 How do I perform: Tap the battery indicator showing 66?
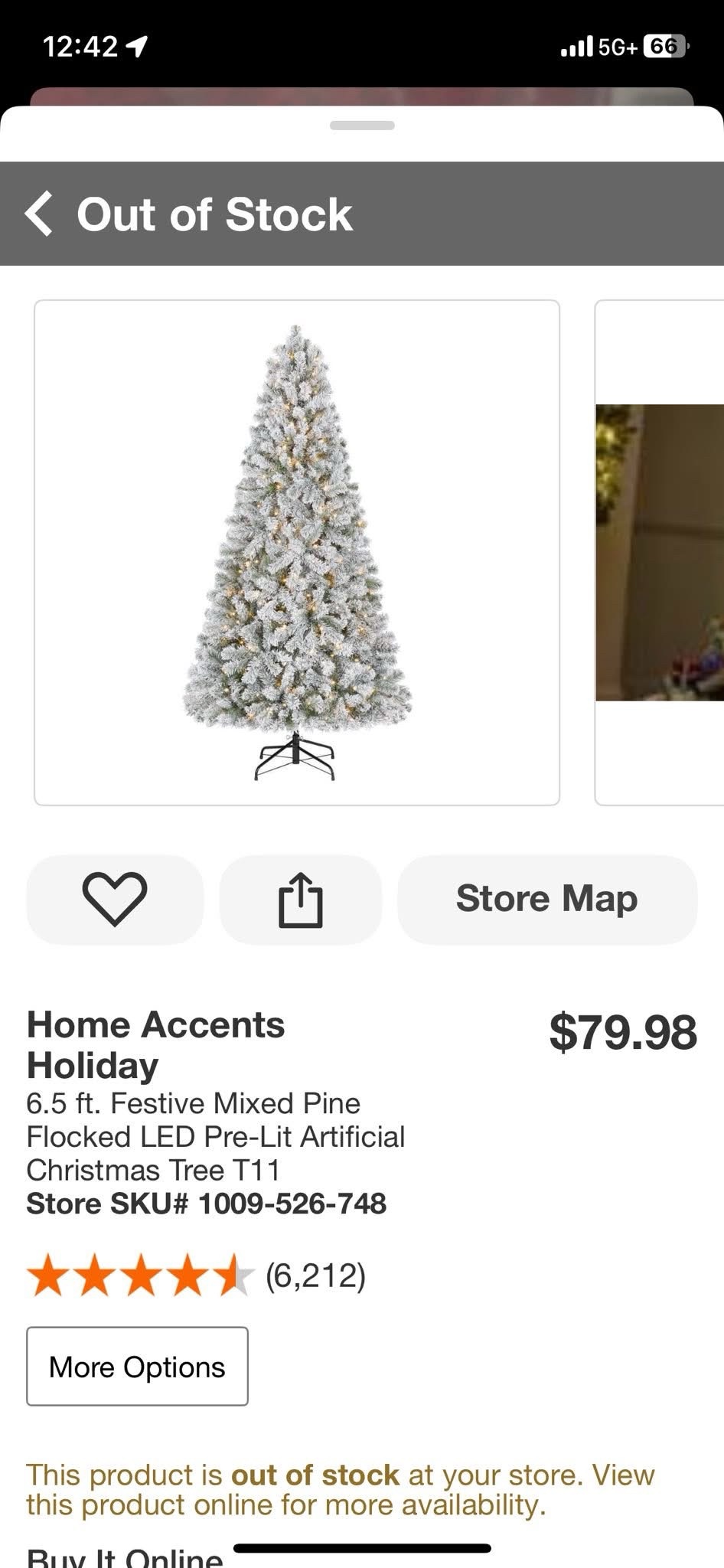point(664,47)
